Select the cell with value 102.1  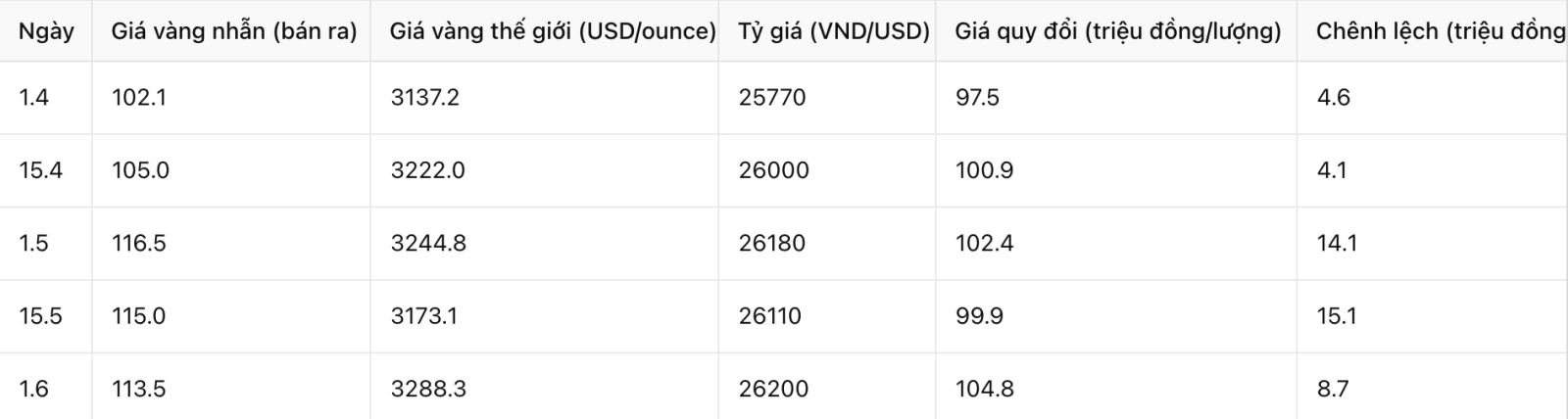click(x=138, y=98)
